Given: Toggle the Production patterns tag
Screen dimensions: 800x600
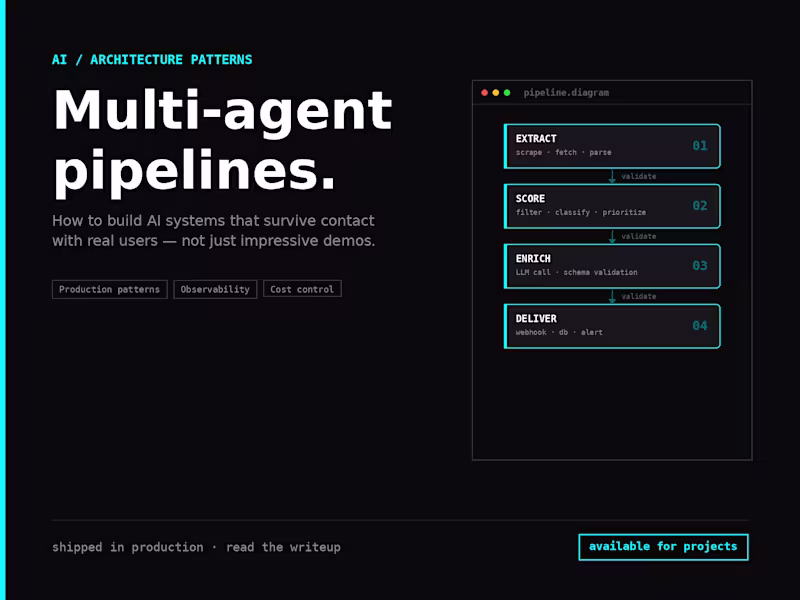Looking at the screenshot, I should click(x=109, y=289).
